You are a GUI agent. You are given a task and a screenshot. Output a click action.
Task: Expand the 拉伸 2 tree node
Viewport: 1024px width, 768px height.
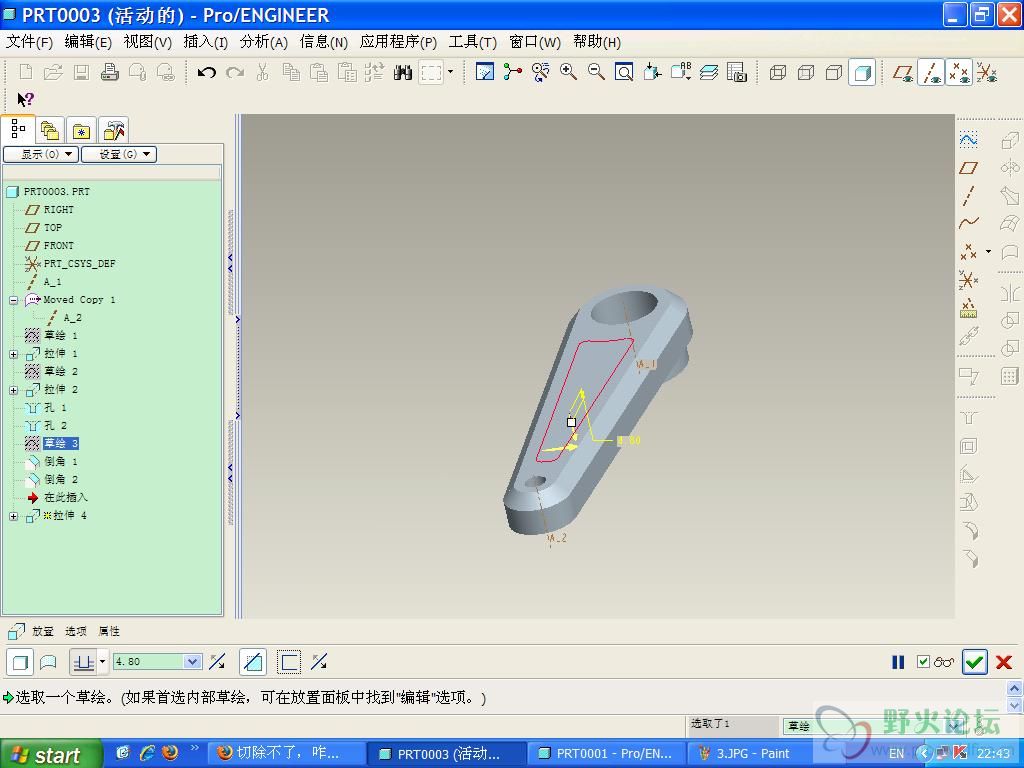tap(14, 390)
